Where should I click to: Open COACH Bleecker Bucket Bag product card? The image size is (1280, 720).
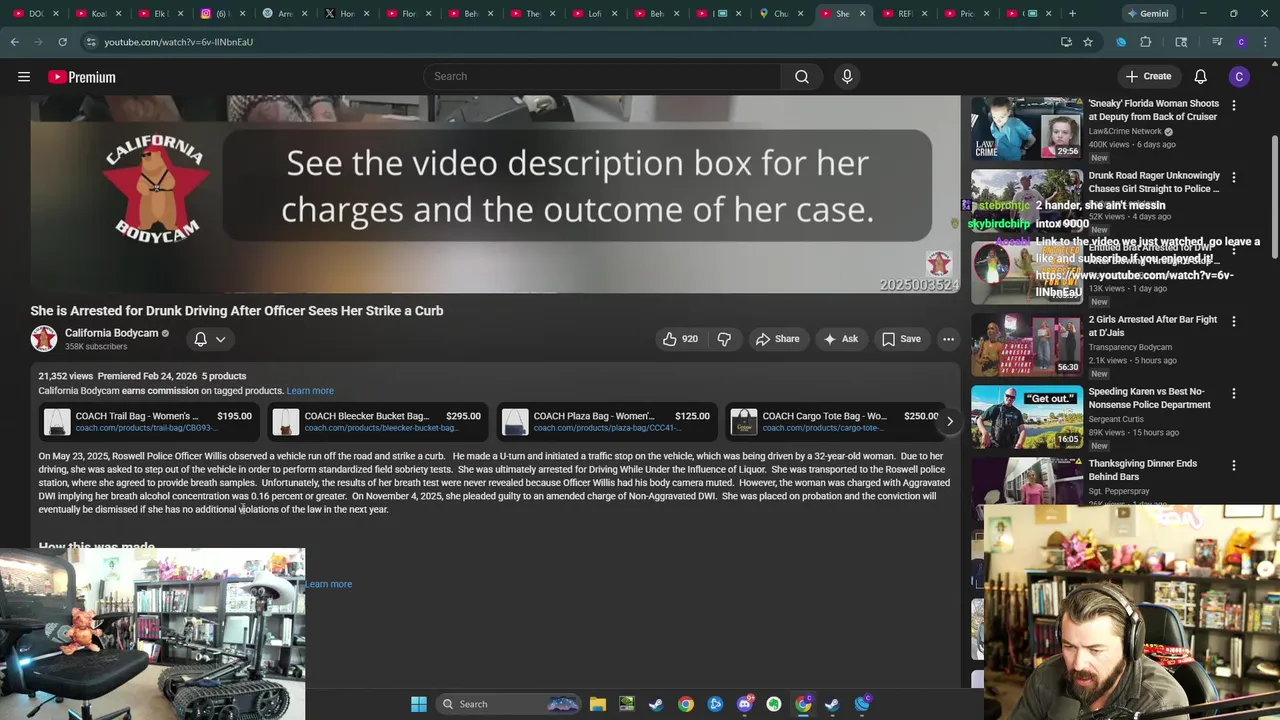378,422
